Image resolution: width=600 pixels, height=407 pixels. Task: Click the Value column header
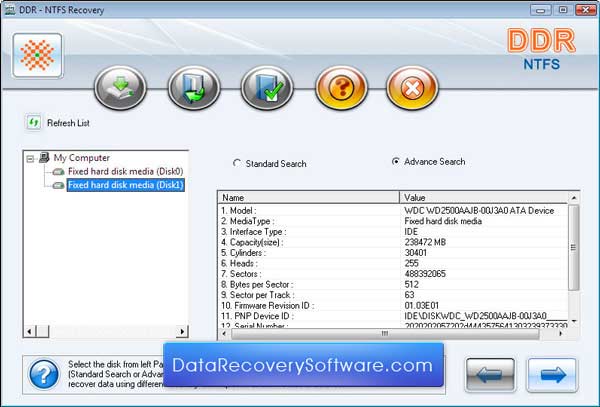tap(484, 197)
